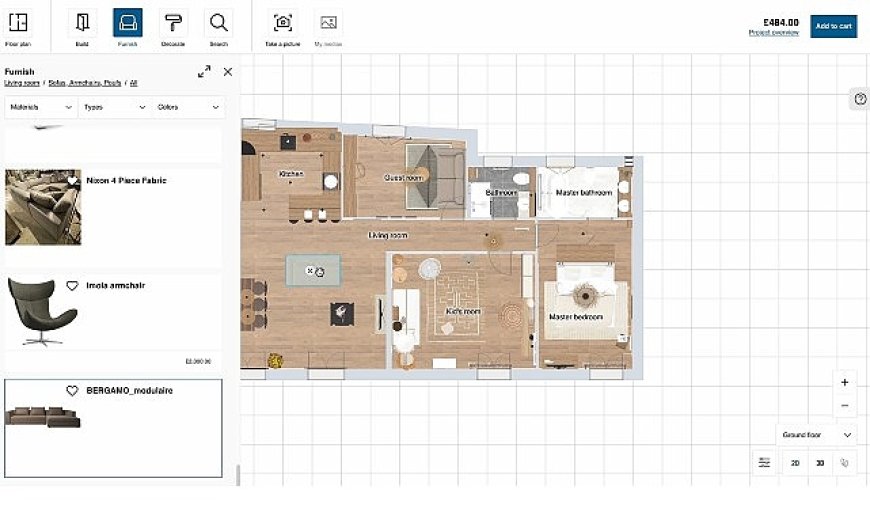Select the BERGAMO_modulaire sofa thumbnail

click(x=43, y=417)
